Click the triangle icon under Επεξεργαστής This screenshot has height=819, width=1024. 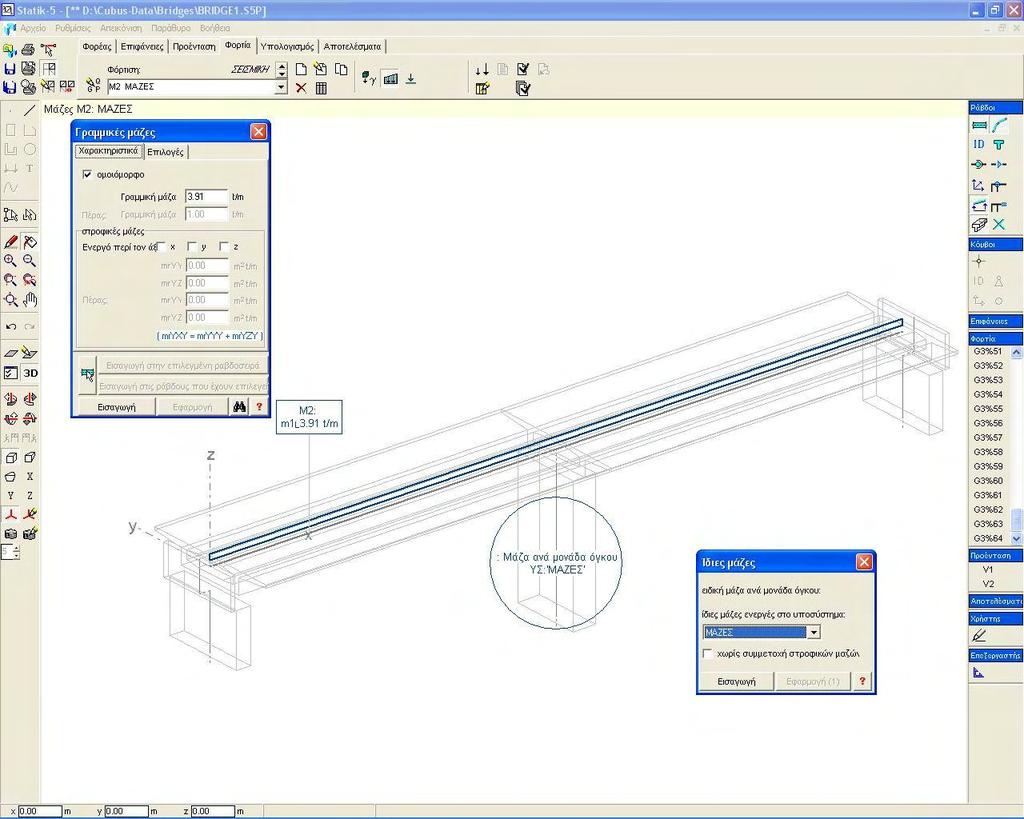(978, 672)
